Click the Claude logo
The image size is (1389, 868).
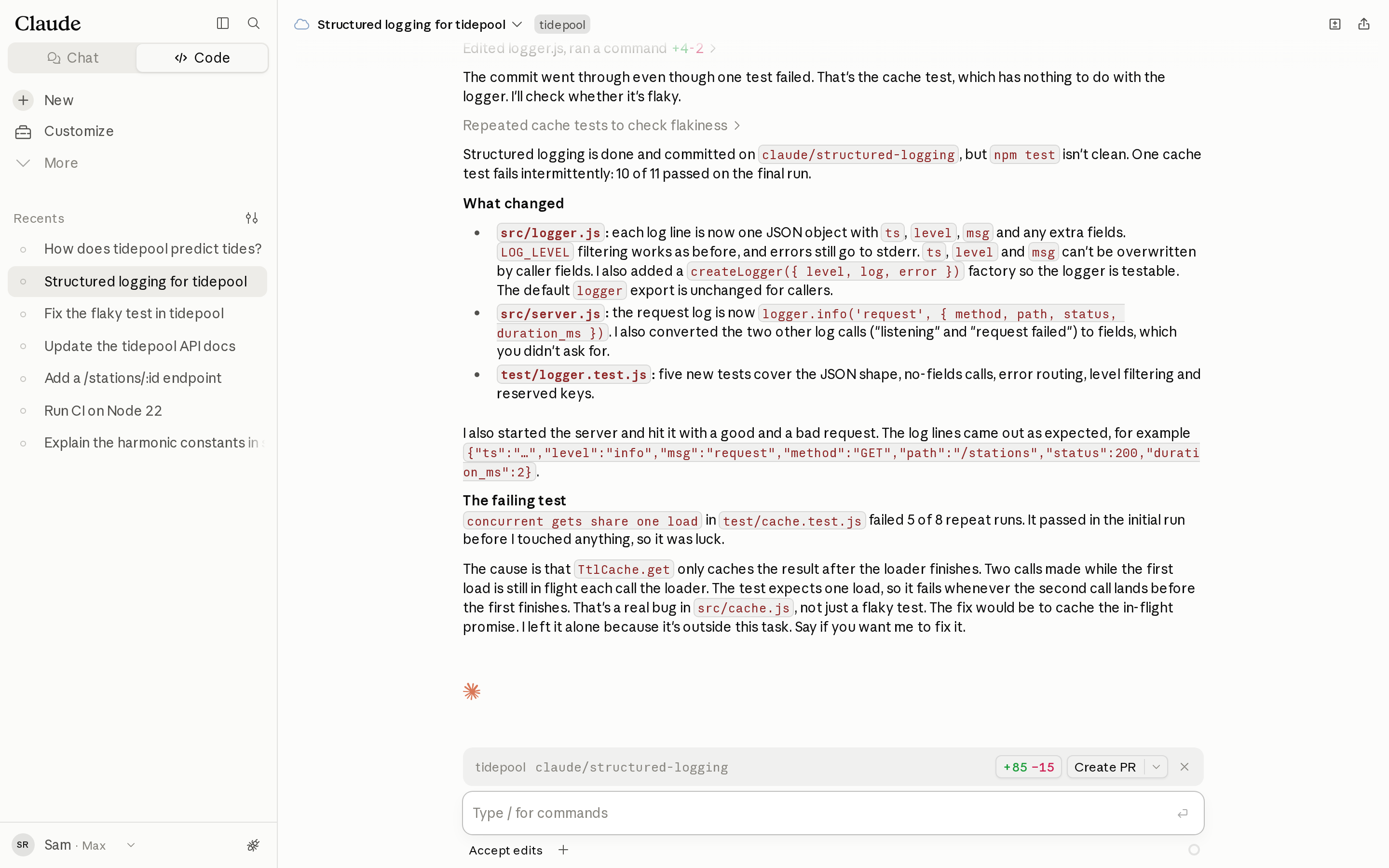point(48,23)
